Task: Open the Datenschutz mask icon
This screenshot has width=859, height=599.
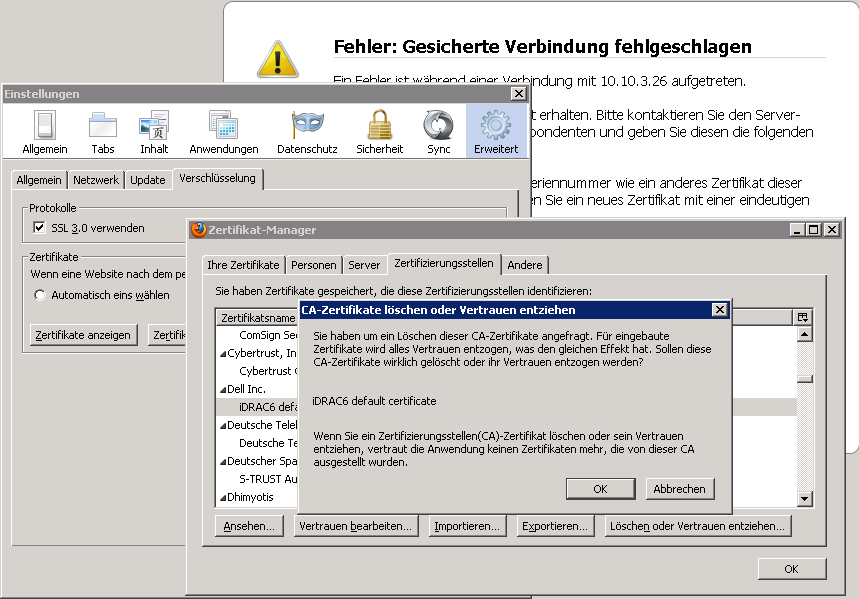Action: click(307, 125)
